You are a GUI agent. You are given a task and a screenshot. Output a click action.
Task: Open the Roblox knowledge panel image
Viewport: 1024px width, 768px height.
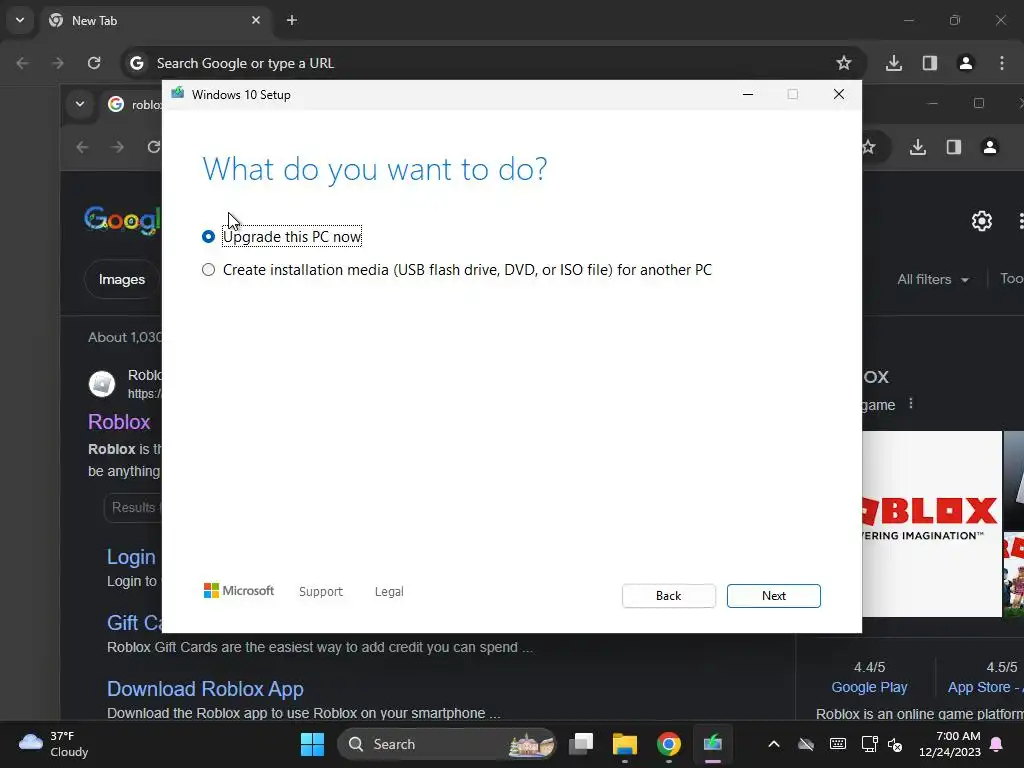(932, 524)
